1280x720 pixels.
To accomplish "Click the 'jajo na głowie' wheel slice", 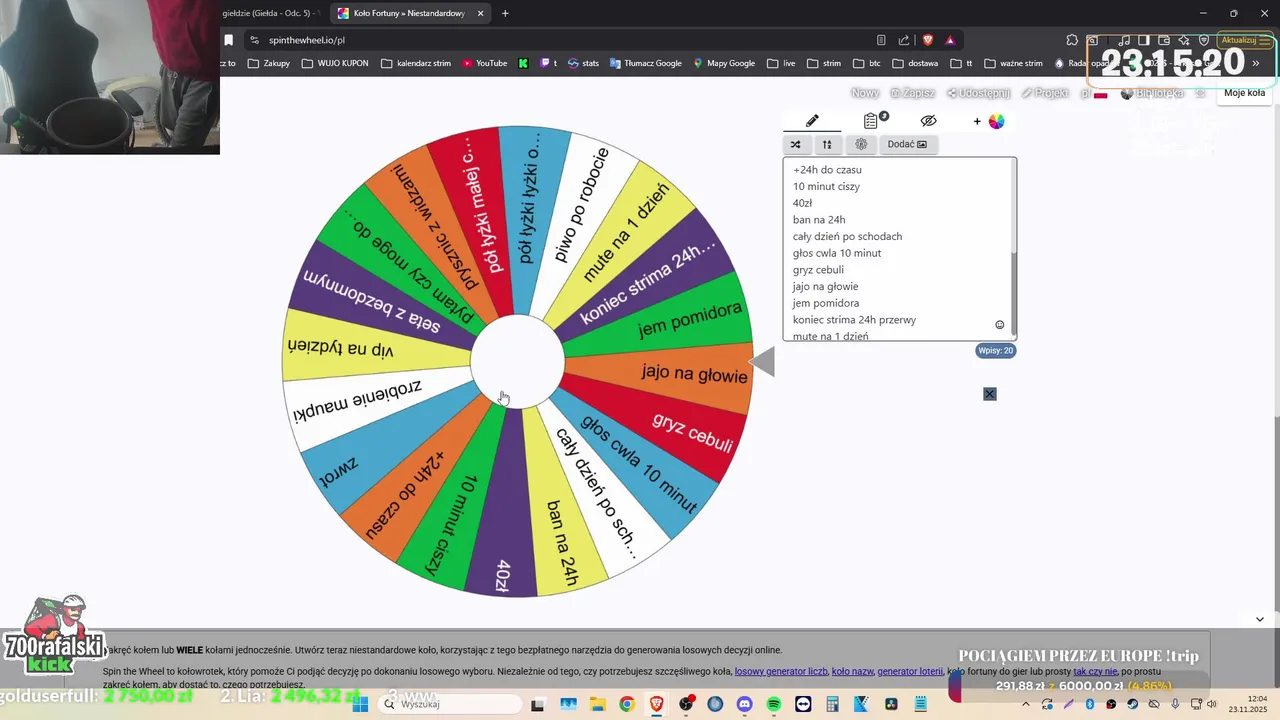I will pos(694,374).
